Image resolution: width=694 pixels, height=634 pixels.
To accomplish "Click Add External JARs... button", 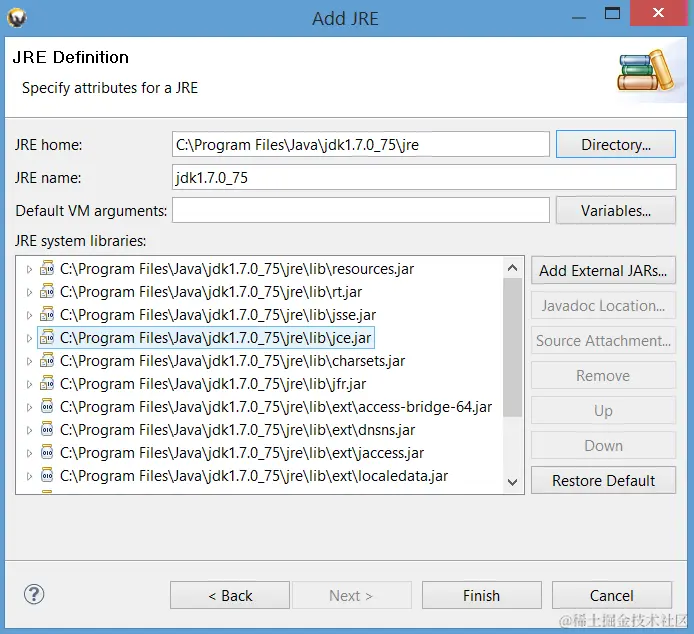I will tap(603, 270).
